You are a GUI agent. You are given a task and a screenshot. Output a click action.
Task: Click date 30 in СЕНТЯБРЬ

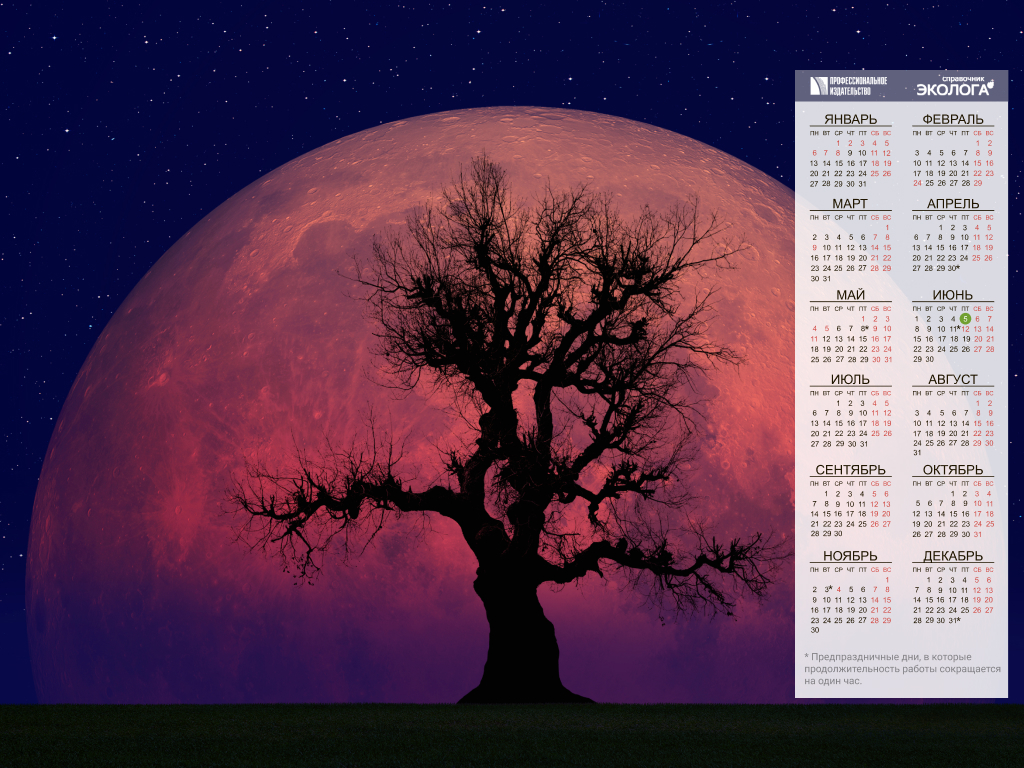tap(839, 534)
